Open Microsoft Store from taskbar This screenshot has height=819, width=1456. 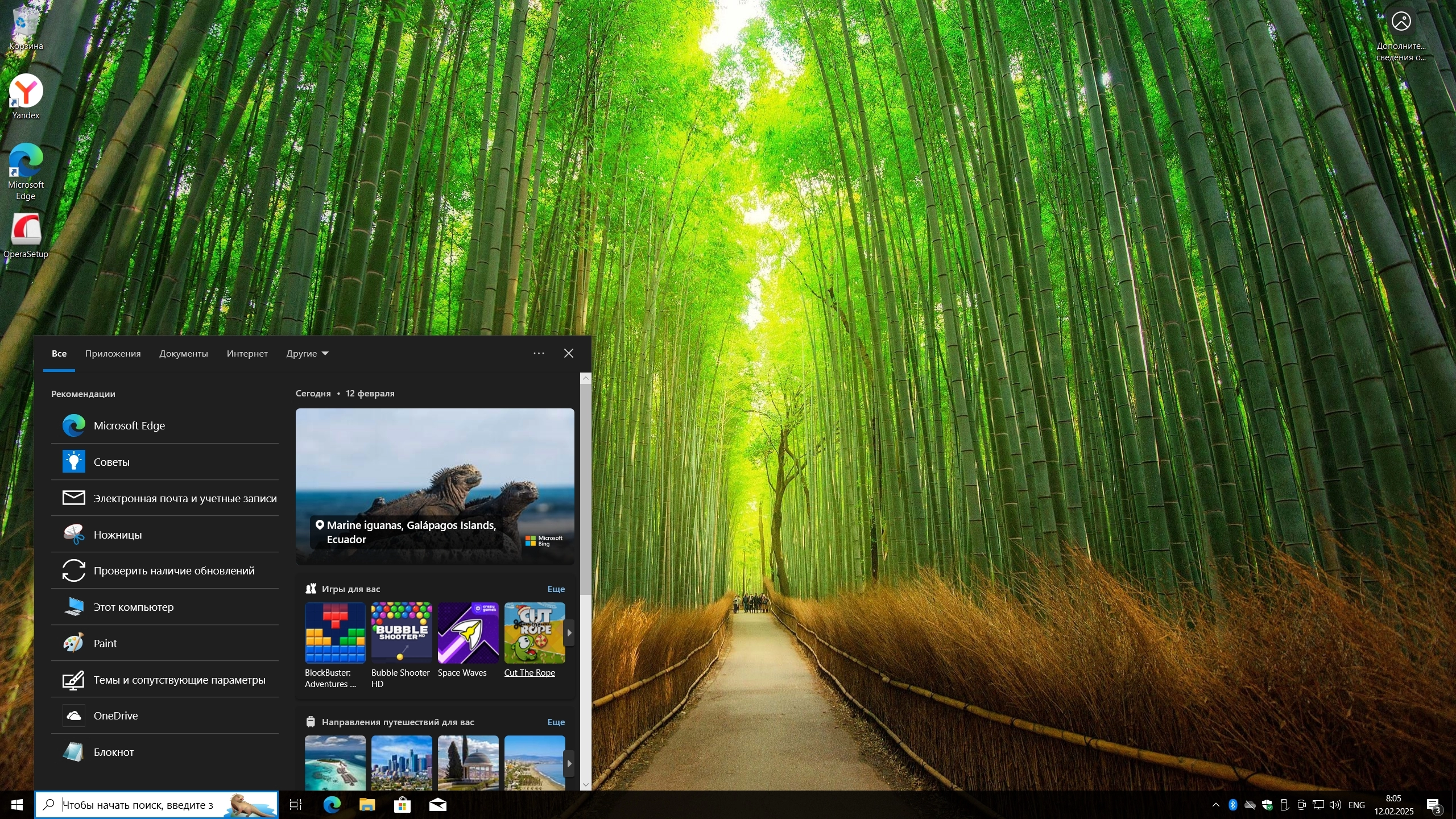402,805
